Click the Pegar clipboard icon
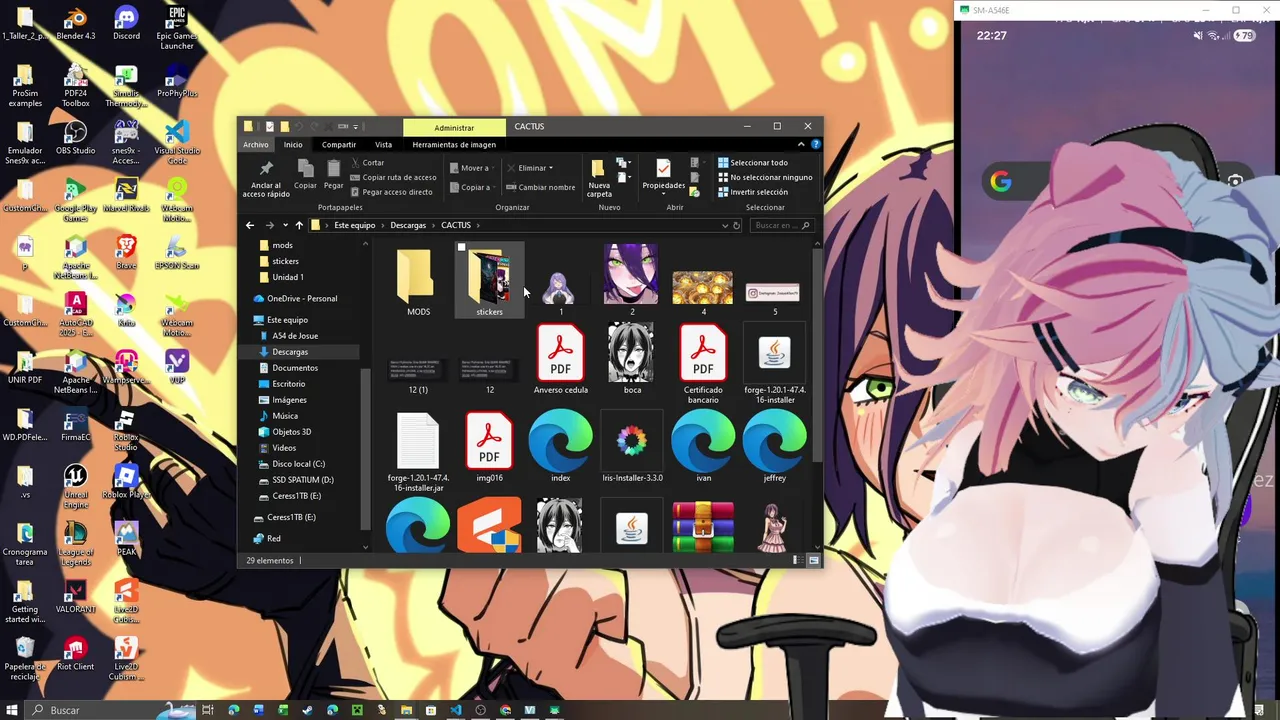 (x=333, y=174)
